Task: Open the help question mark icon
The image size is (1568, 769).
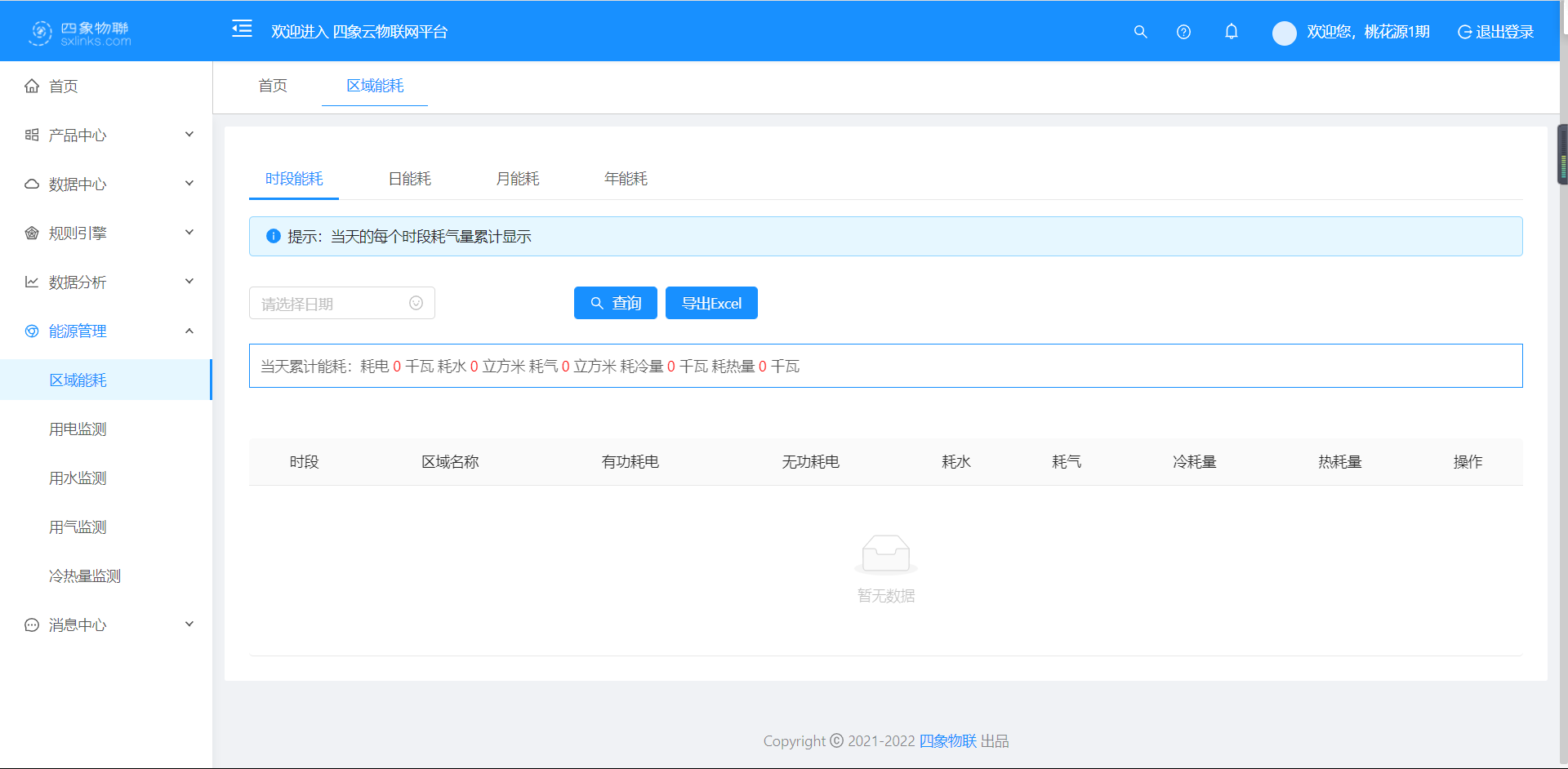Action: click(1183, 32)
